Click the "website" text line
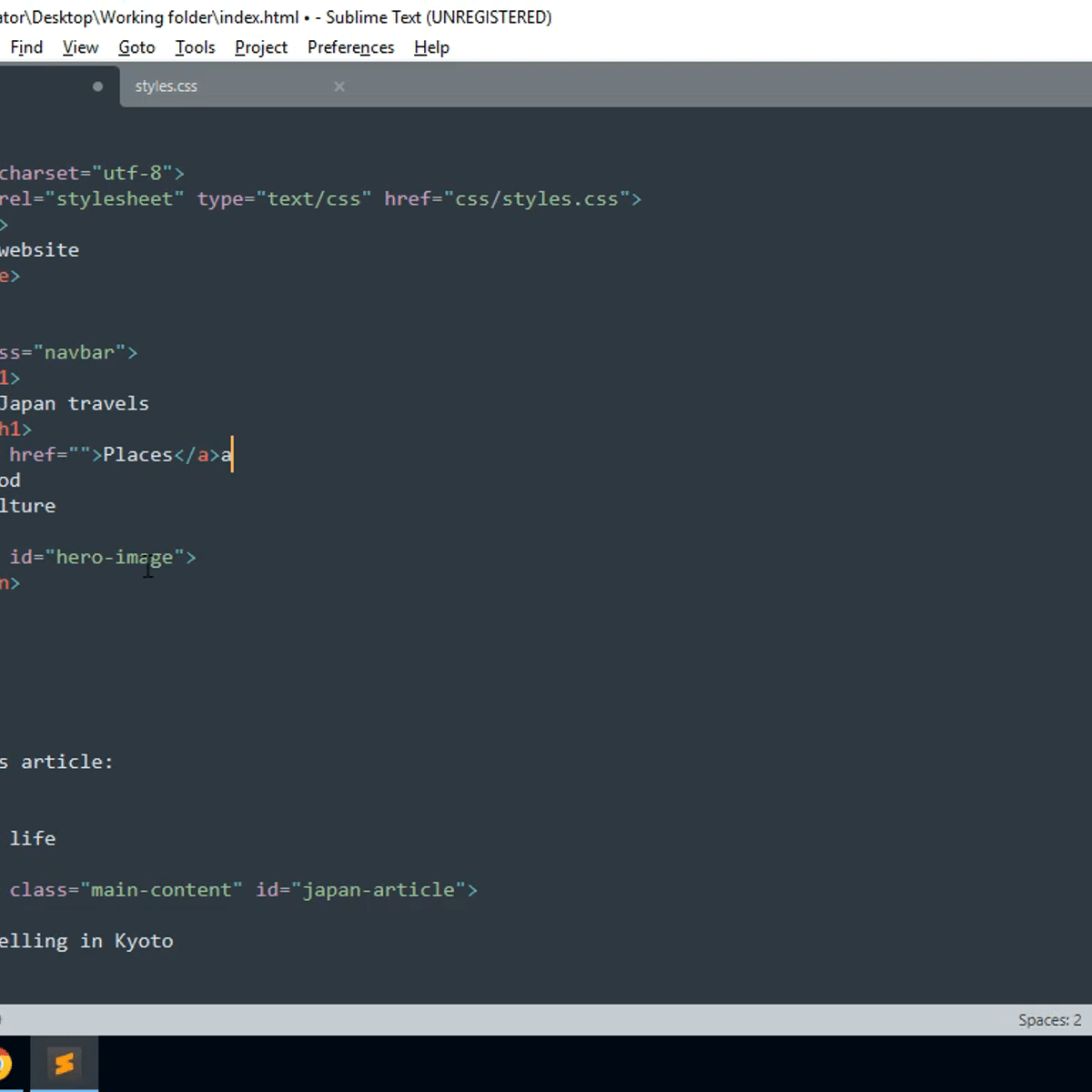1092x1092 pixels. [x=39, y=249]
